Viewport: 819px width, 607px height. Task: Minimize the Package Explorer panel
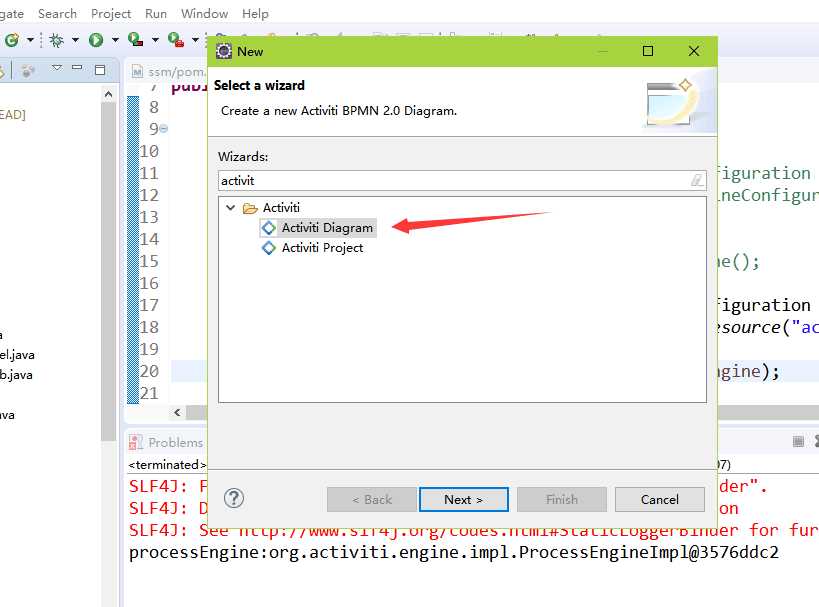[x=77, y=68]
